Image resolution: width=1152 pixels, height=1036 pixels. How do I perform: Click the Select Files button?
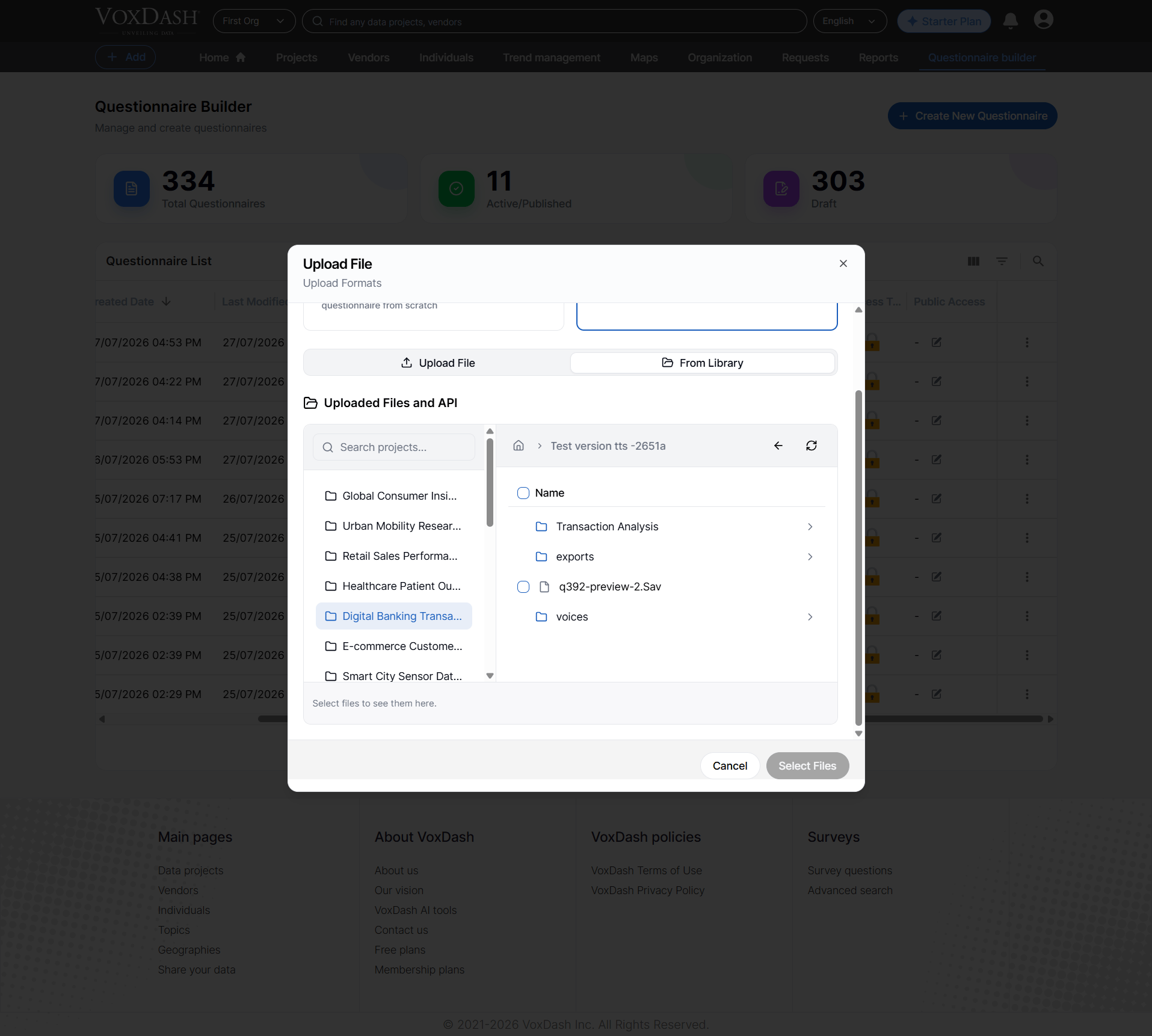point(807,765)
